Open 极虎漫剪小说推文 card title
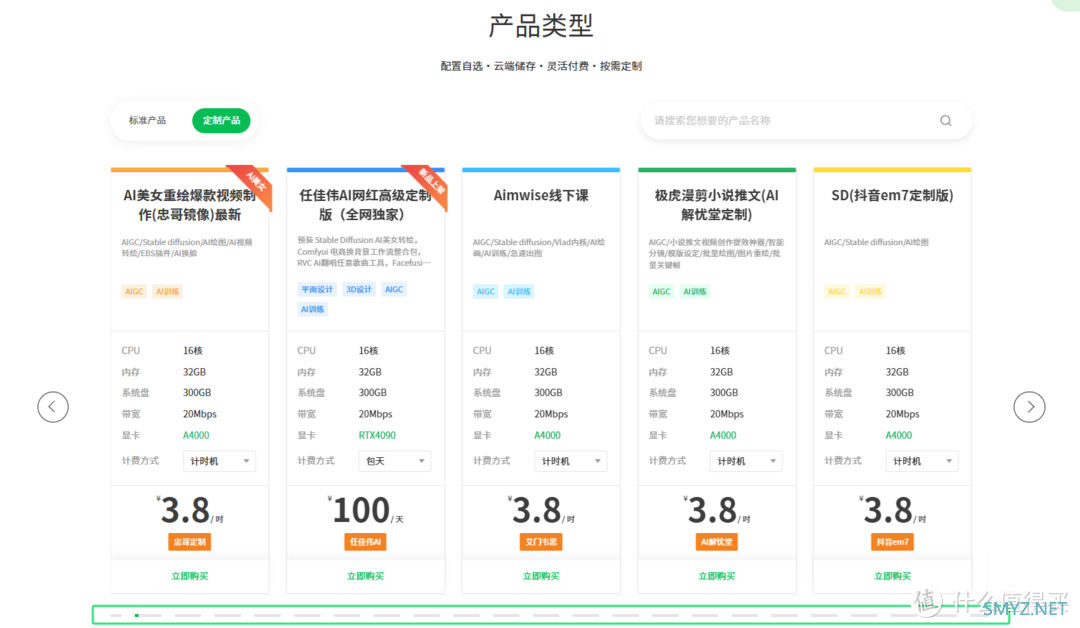This screenshot has height=628, width=1080. [716, 205]
